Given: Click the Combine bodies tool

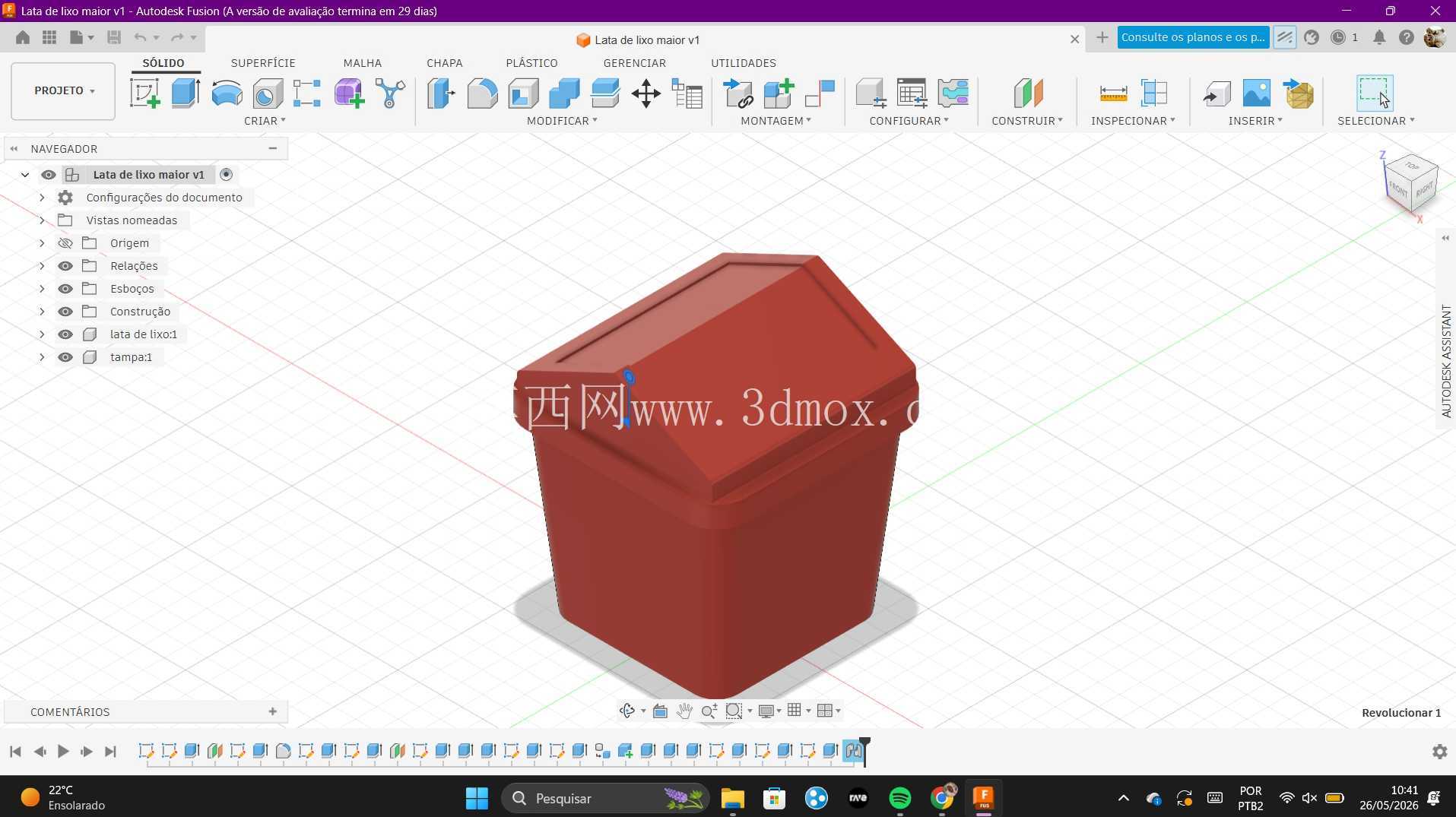Looking at the screenshot, I should 564,93.
